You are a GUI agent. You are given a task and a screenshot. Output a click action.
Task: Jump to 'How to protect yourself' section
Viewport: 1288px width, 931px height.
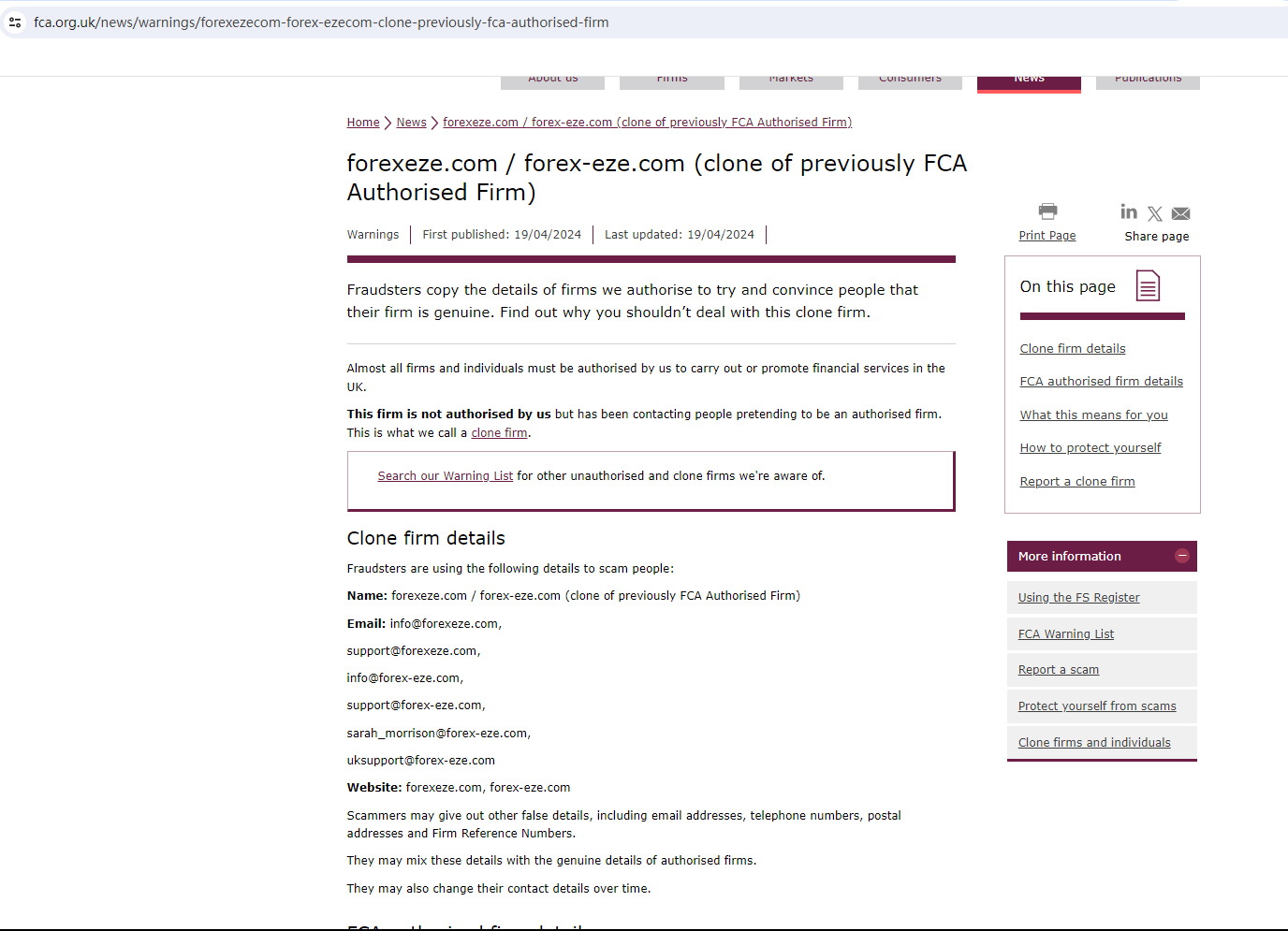click(x=1090, y=448)
